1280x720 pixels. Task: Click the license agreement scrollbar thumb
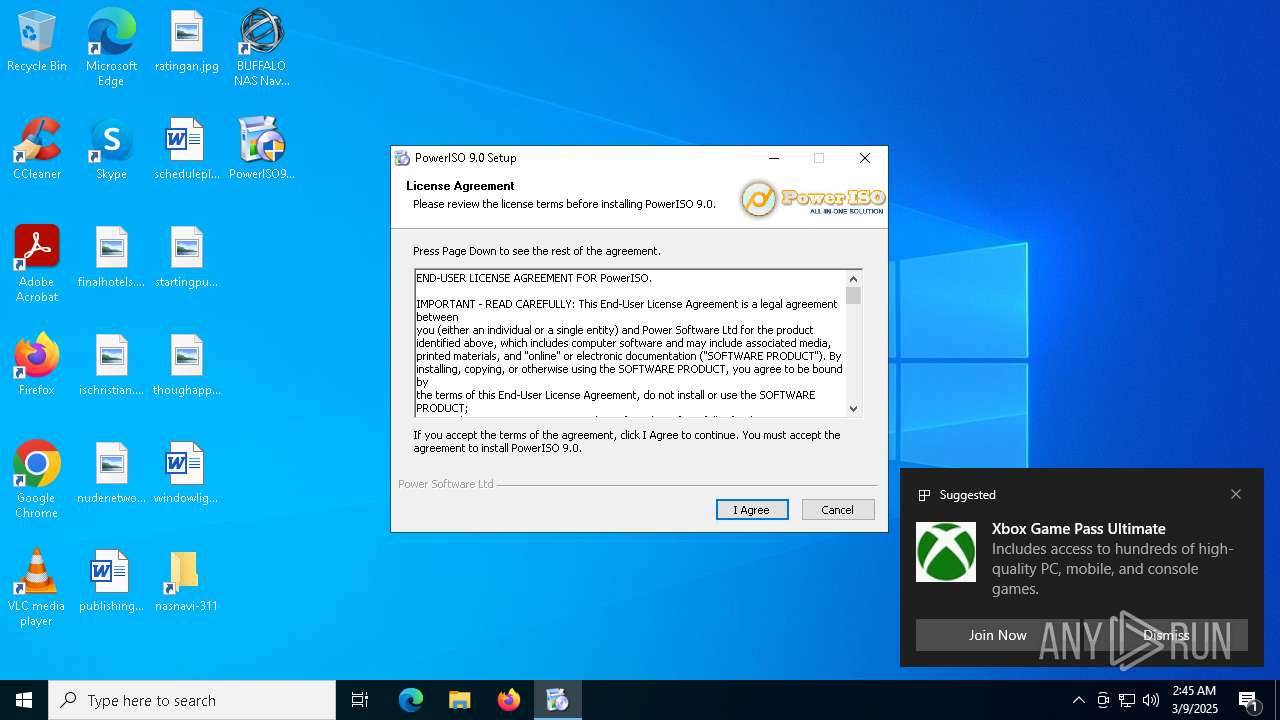853,295
